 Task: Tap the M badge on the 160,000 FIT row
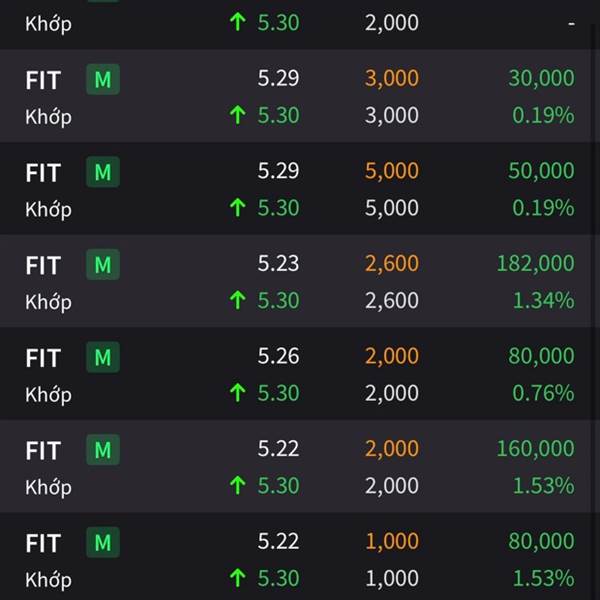click(x=103, y=450)
